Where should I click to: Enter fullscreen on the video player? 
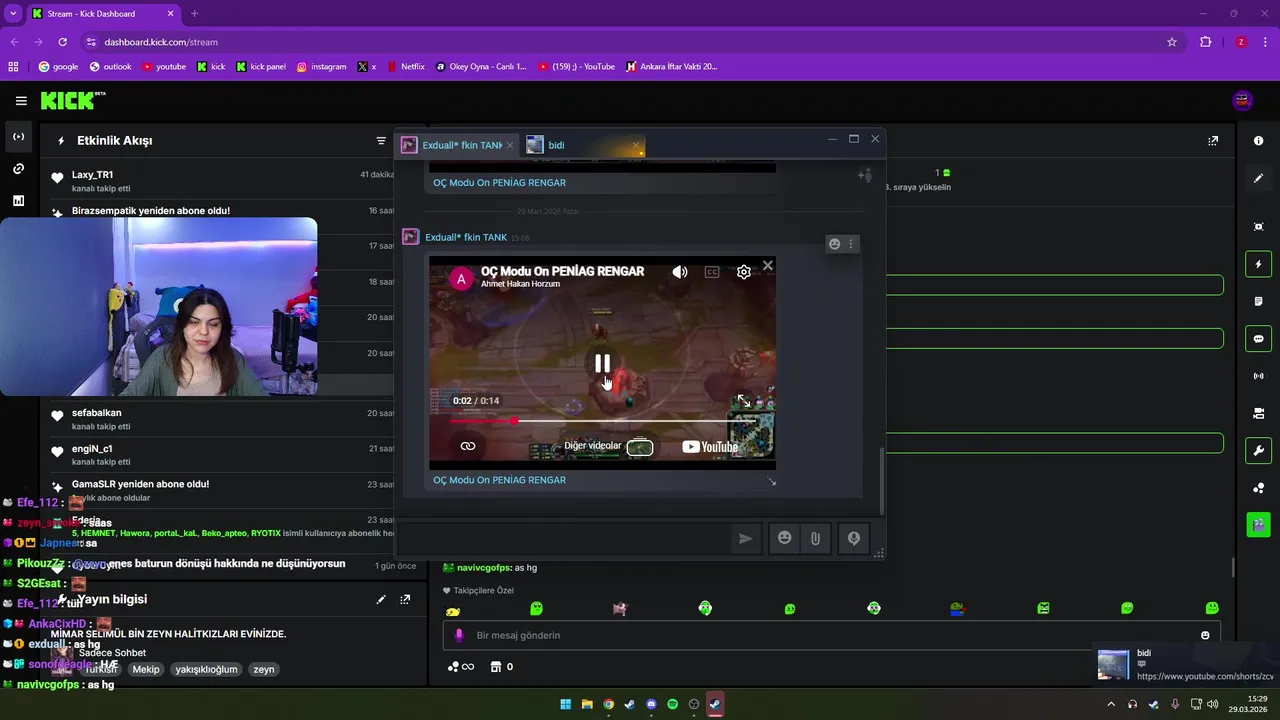pos(744,401)
